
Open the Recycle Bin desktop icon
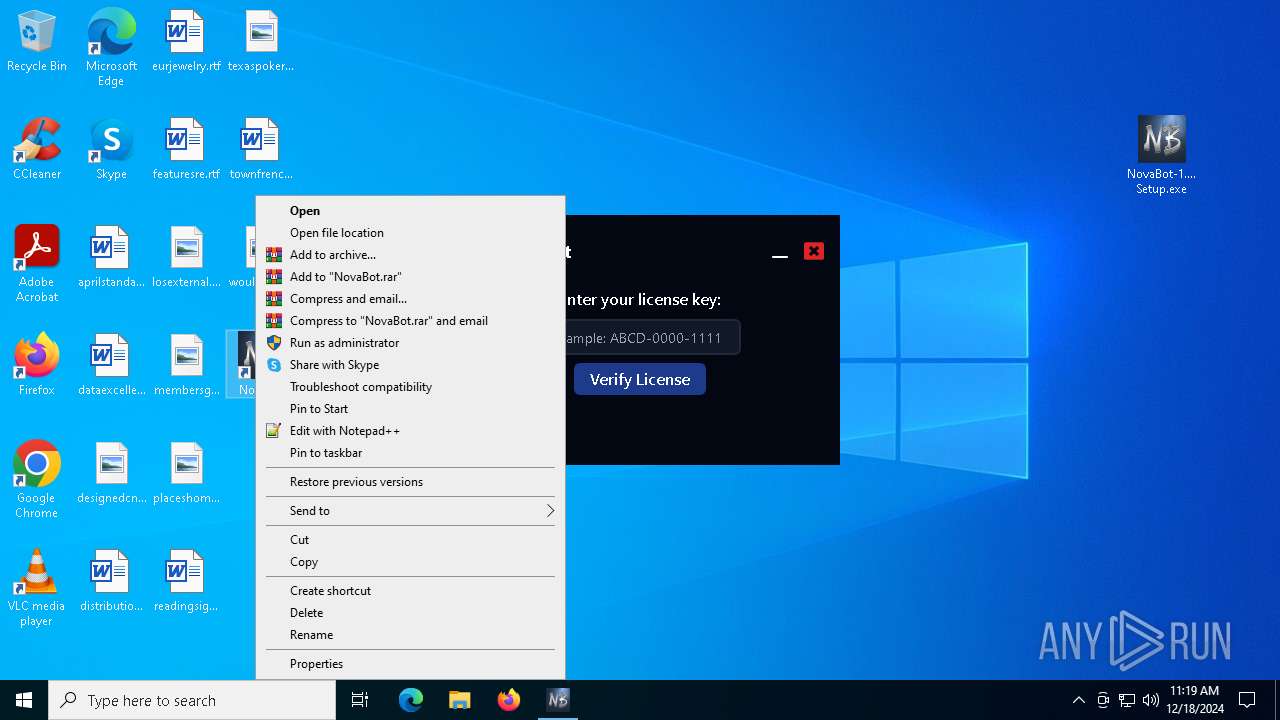tap(37, 42)
